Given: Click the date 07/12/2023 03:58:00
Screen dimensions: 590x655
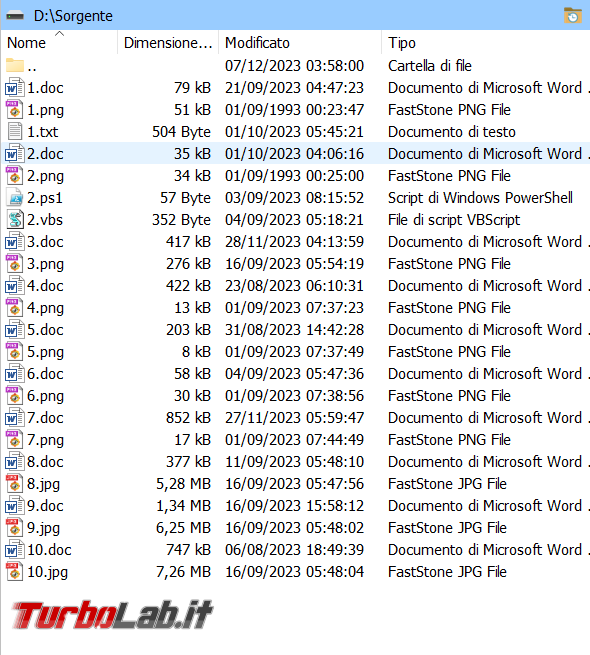Looking at the screenshot, I should [x=294, y=66].
